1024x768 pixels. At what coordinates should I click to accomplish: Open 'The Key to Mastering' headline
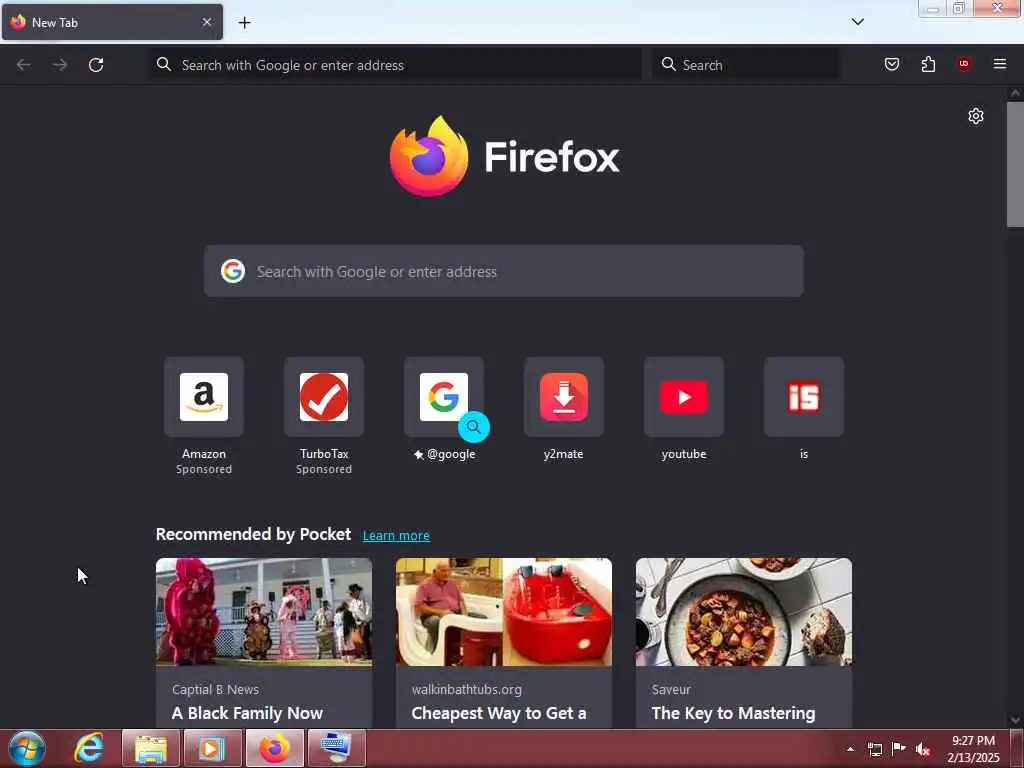coord(733,713)
